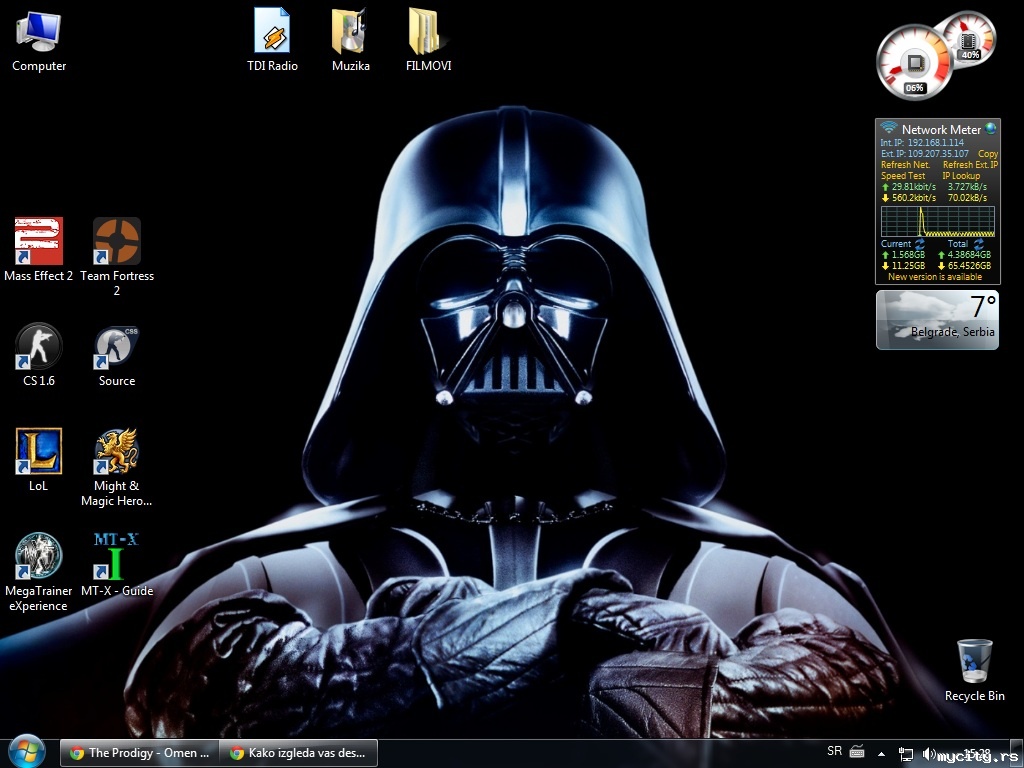Screen dimensions: 1024x768
Task: Open the Windows Start orb
Action: pyautogui.click(x=26, y=752)
